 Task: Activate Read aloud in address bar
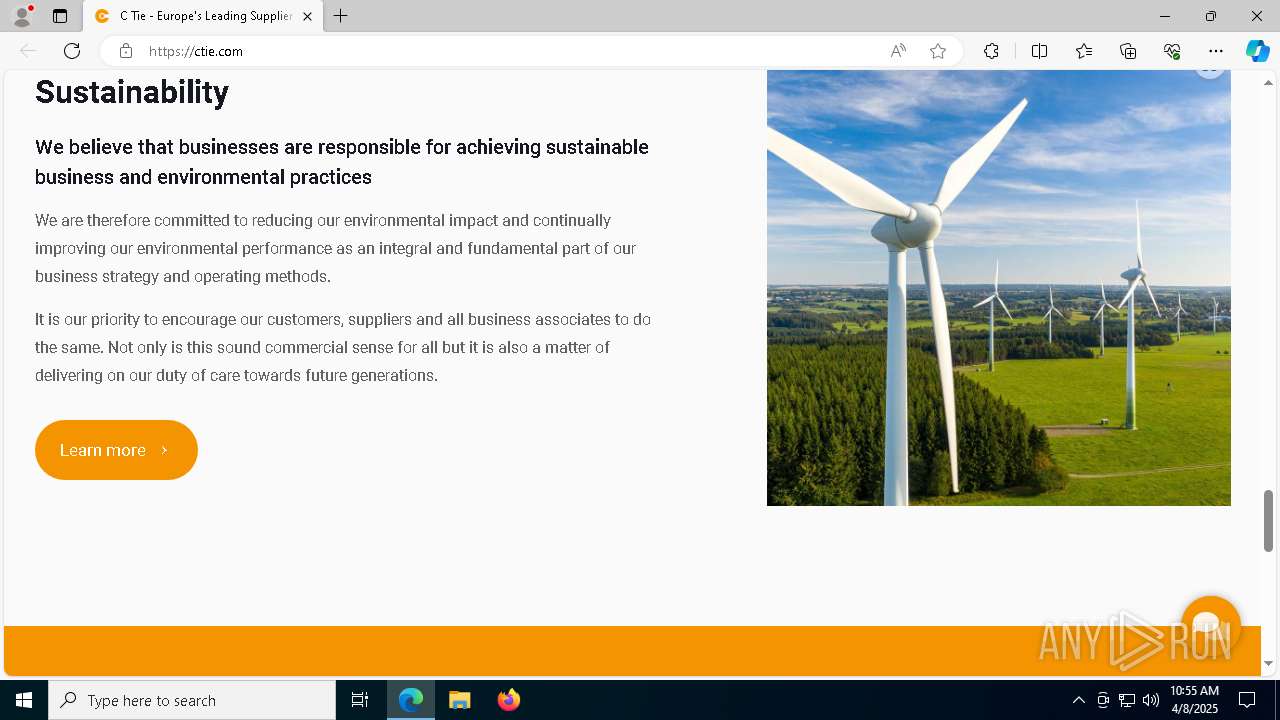tap(898, 51)
